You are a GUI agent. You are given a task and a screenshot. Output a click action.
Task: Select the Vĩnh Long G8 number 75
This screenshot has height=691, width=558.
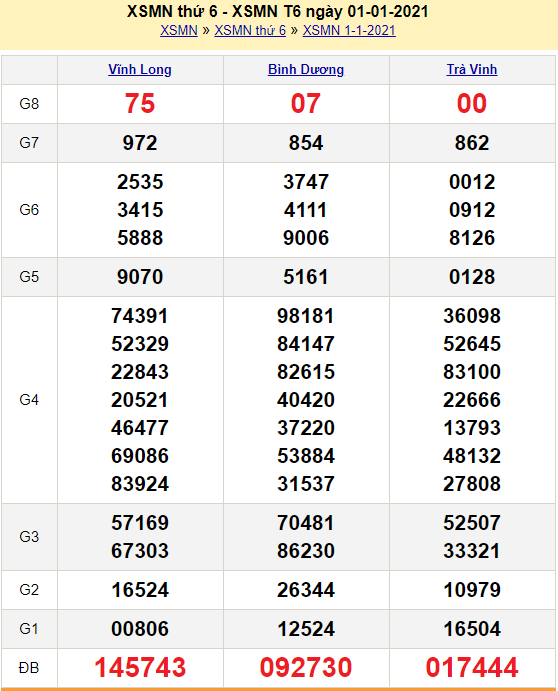click(140, 104)
